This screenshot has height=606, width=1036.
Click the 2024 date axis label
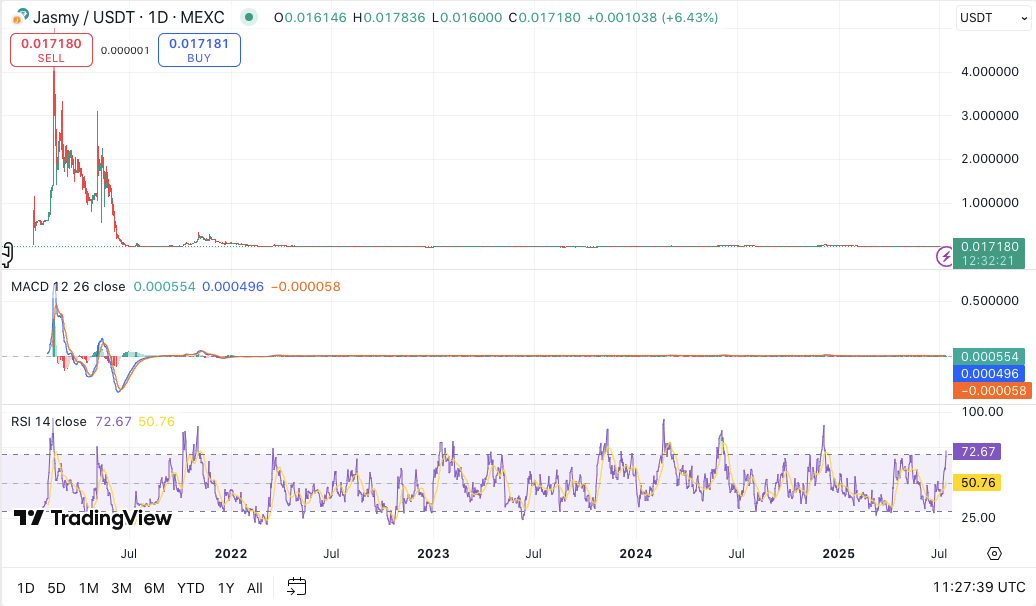tap(636, 554)
